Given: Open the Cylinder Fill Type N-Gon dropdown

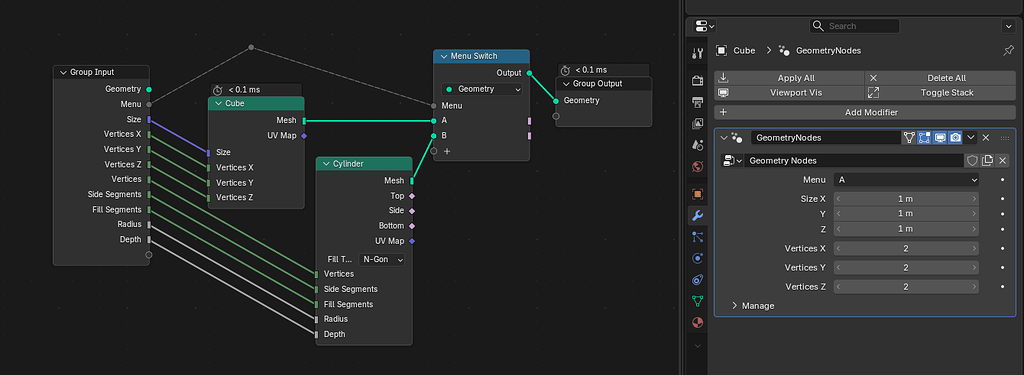Looking at the screenshot, I should click(381, 259).
